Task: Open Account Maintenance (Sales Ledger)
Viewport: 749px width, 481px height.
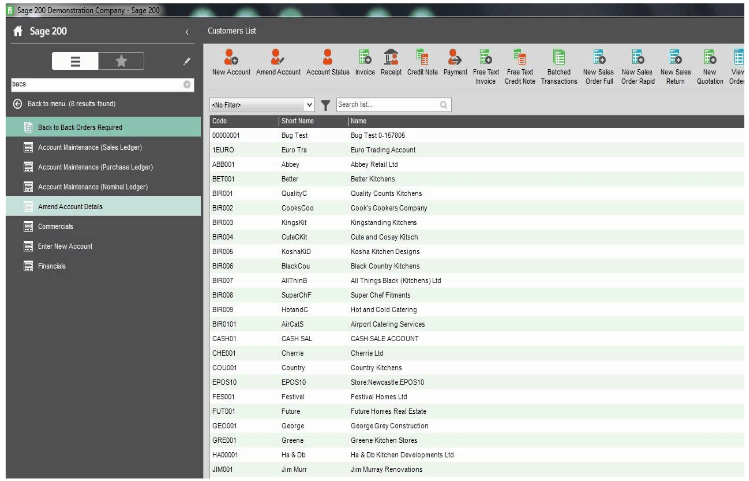Action: pyautogui.click(x=104, y=148)
